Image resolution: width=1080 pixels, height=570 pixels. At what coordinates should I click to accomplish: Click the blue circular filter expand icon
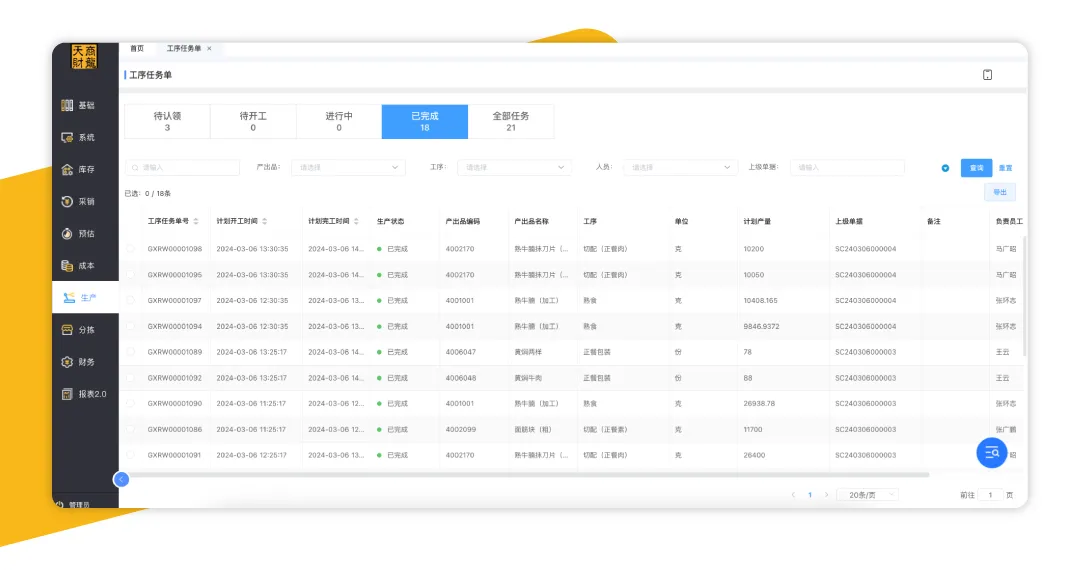[945, 168]
